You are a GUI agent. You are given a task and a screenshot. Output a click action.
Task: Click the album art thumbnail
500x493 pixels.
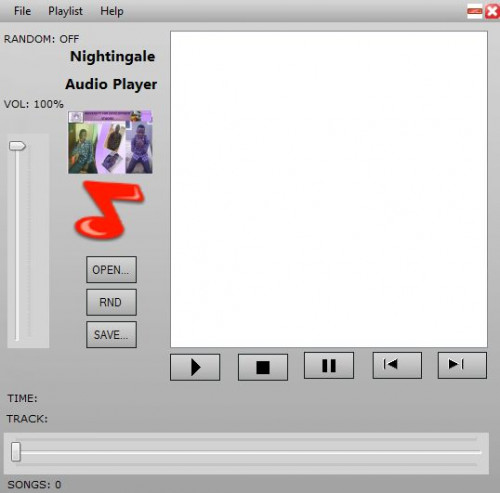pyautogui.click(x=110, y=142)
